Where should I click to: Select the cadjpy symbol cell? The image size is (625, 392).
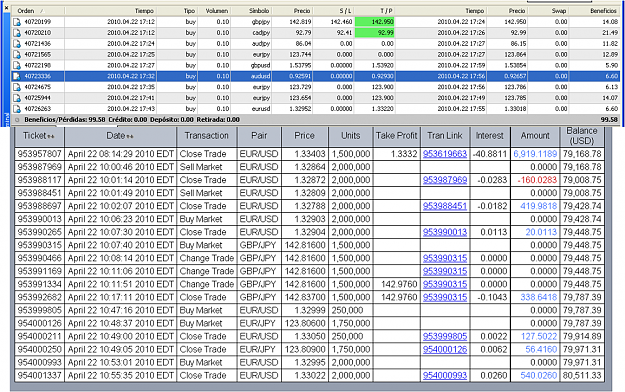click(x=261, y=33)
